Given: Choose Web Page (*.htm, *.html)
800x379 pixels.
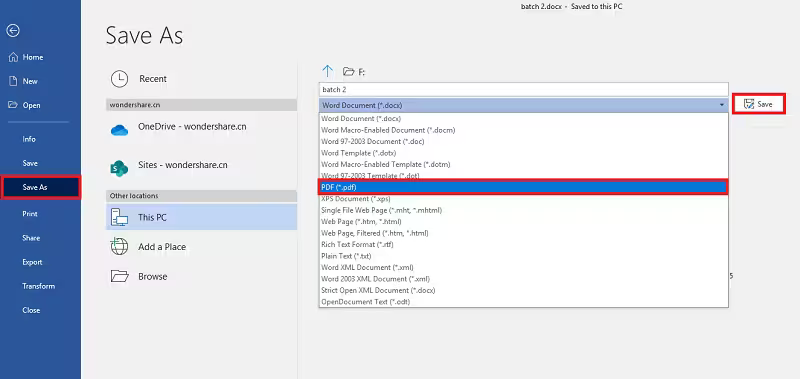Looking at the screenshot, I should tap(523, 221).
